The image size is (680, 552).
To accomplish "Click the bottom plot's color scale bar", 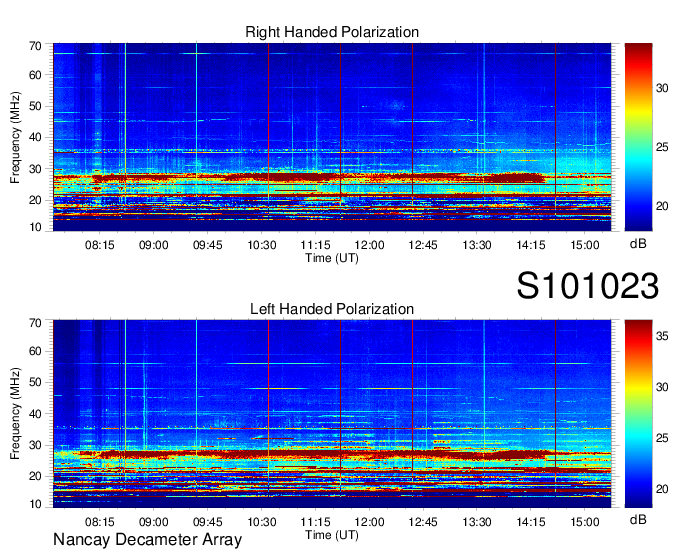I will pos(638,414).
